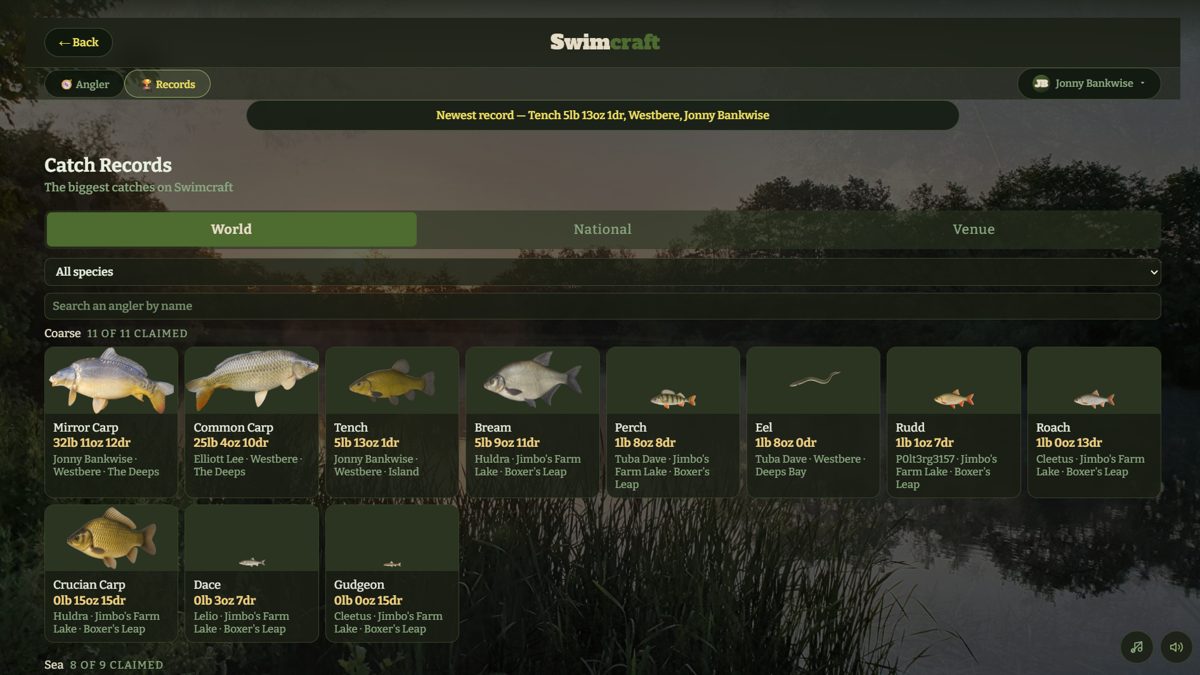Click the Gudgeon species name
Viewport: 1200px width, 675px height.
359,585
